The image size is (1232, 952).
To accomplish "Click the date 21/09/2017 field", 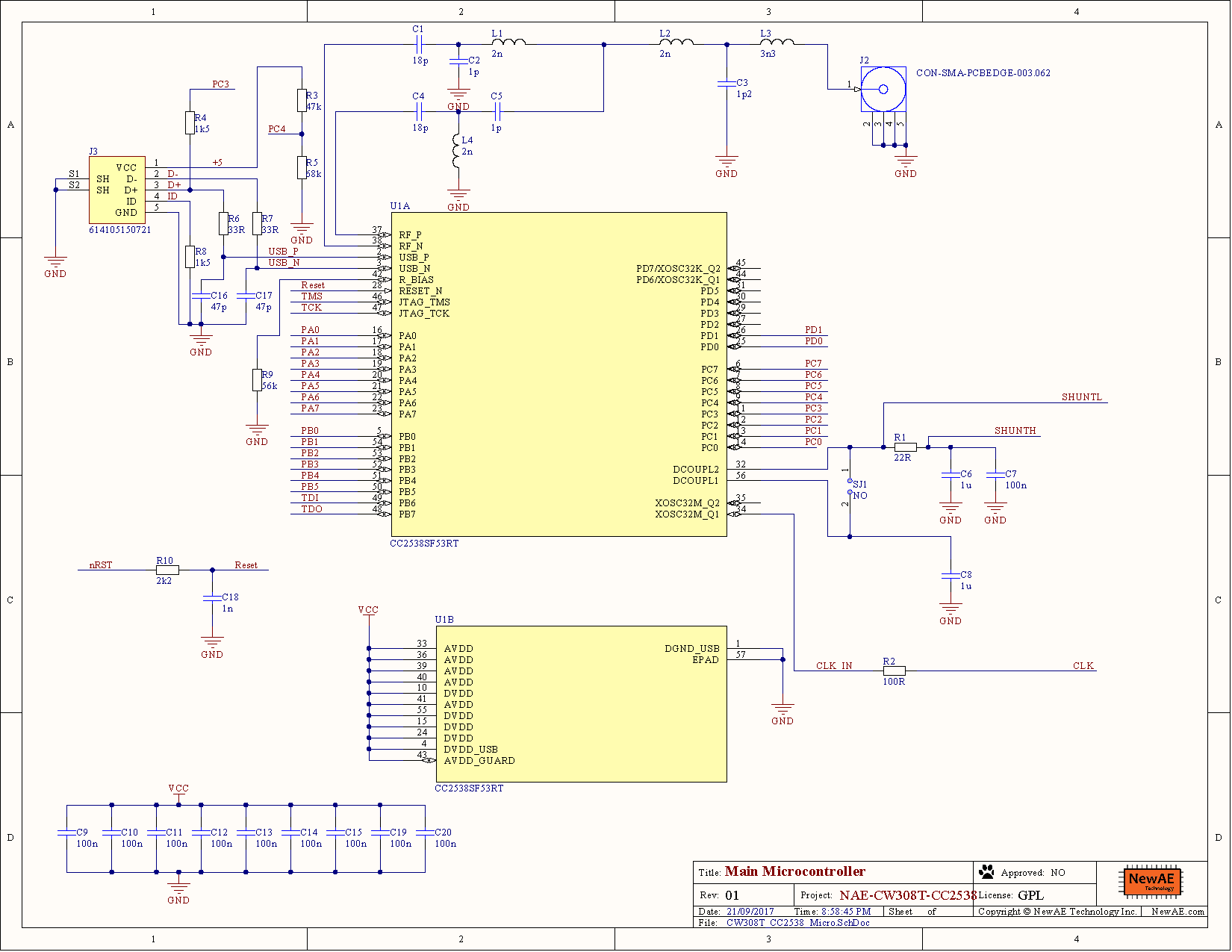I will [750, 912].
